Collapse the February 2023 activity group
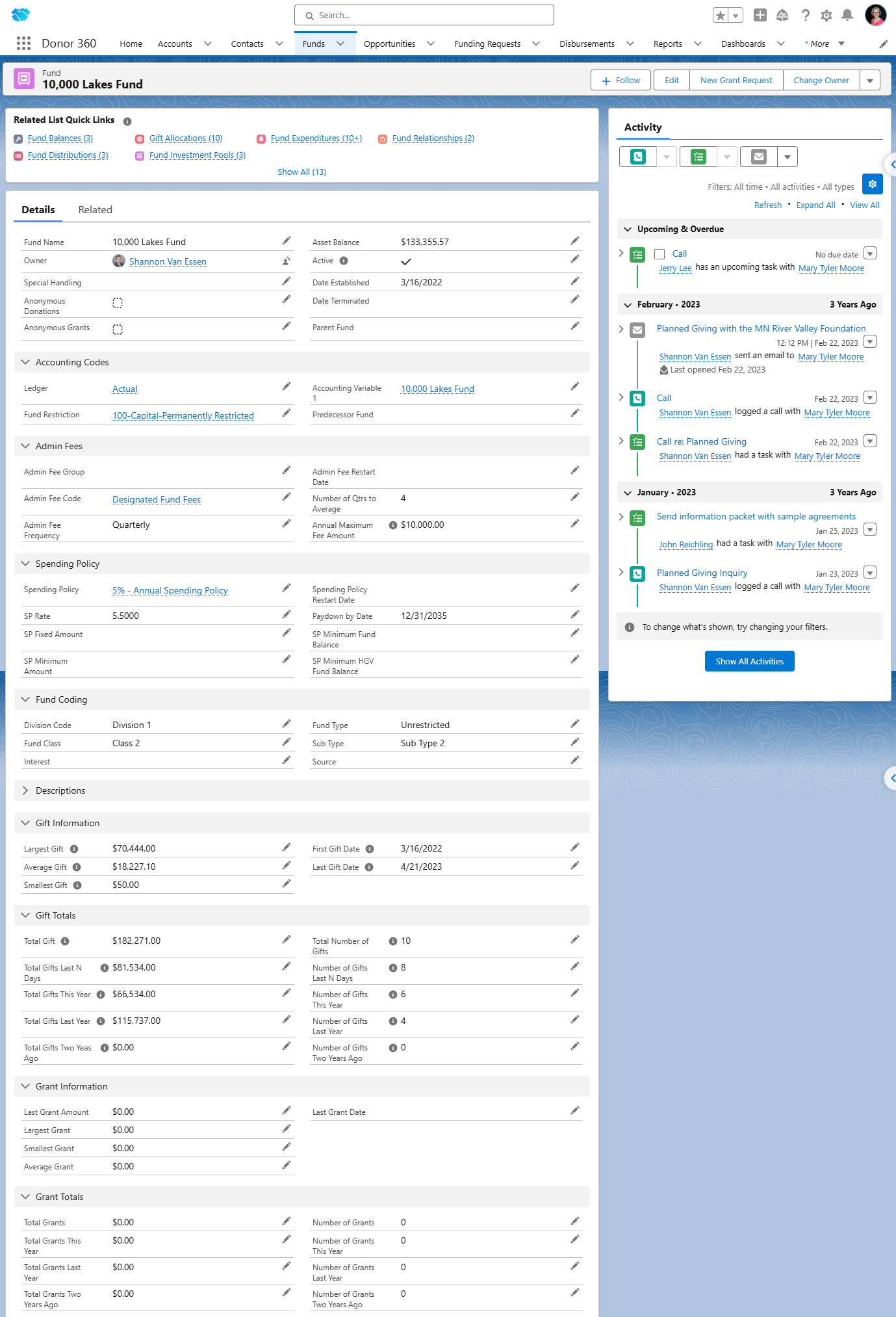Screen dimensions: 896x1317 click(x=628, y=305)
